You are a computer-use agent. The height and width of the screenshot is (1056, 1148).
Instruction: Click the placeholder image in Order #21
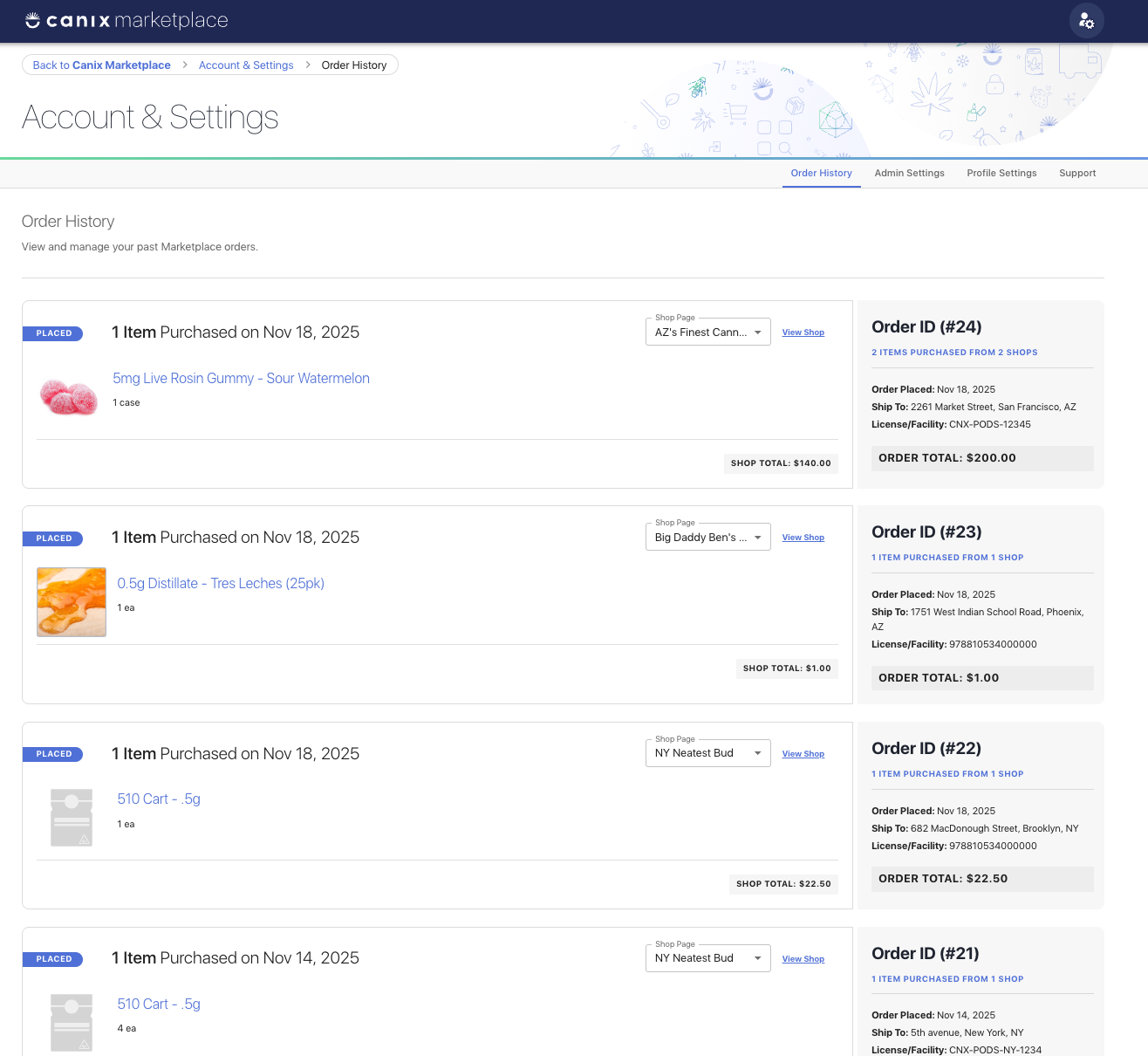[x=72, y=1023]
